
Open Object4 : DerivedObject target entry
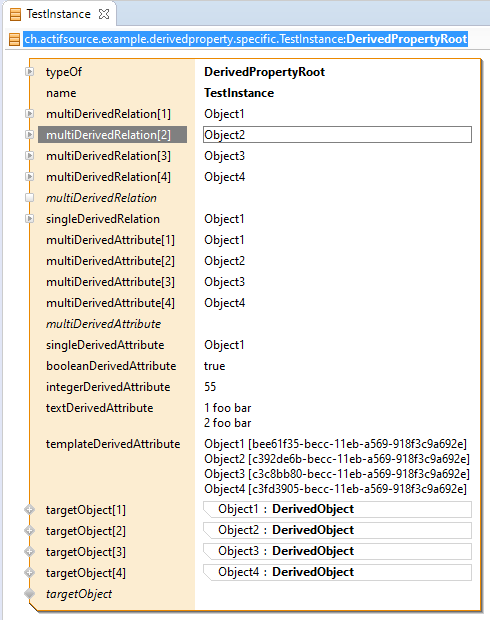tap(337, 572)
